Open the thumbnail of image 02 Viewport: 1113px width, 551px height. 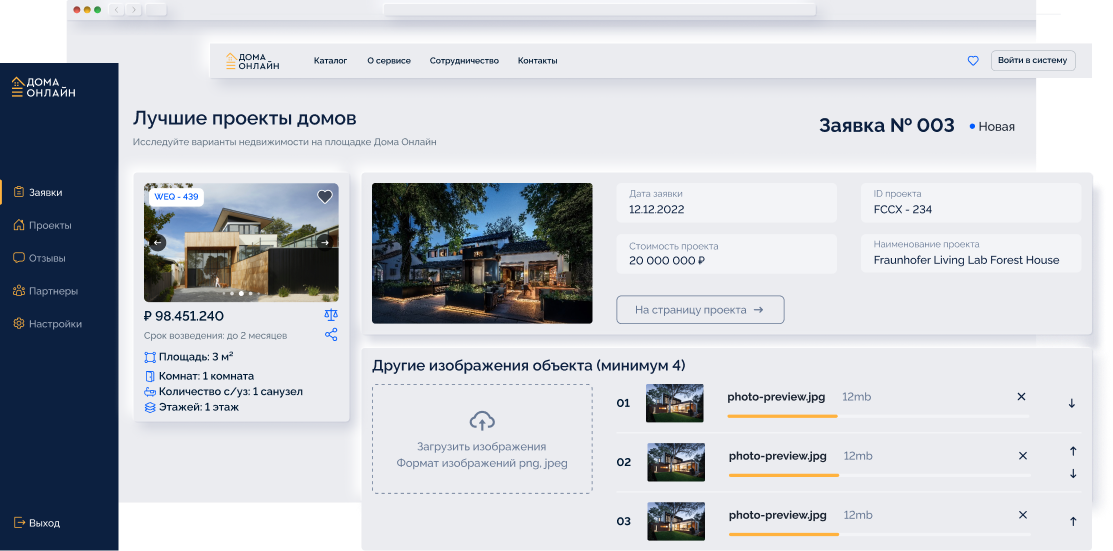click(x=676, y=462)
